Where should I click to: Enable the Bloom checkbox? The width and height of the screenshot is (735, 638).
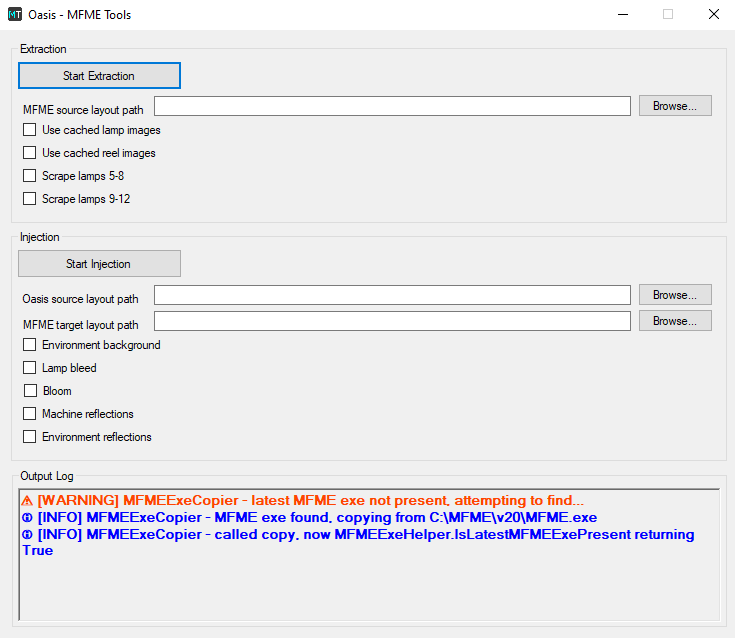click(x=30, y=391)
